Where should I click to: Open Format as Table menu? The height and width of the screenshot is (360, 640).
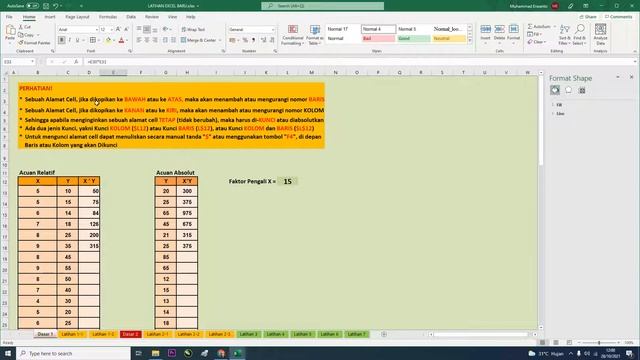tap(315, 35)
